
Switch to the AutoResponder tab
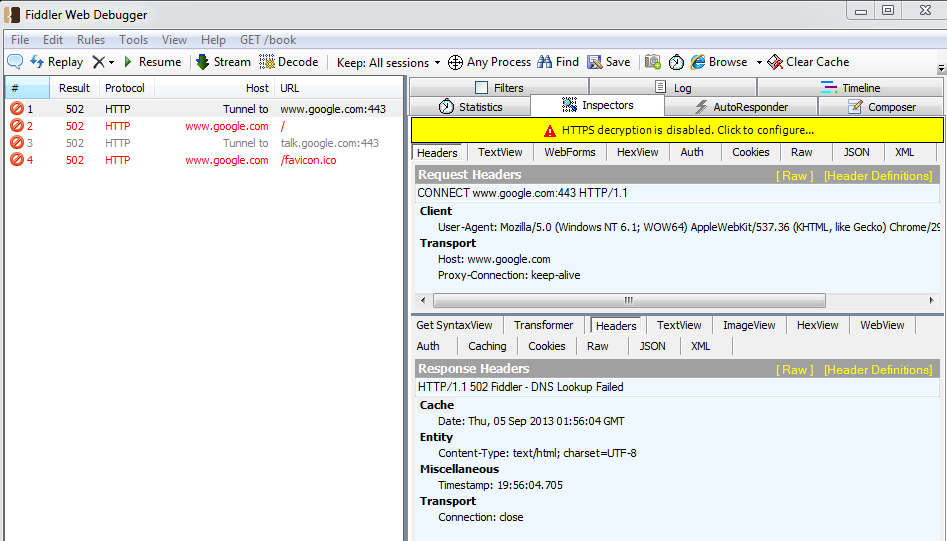click(x=741, y=107)
